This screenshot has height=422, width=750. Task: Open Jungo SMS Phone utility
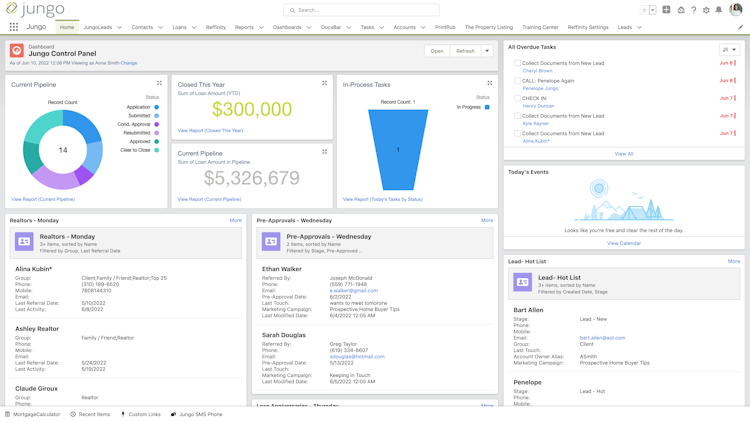197,414
